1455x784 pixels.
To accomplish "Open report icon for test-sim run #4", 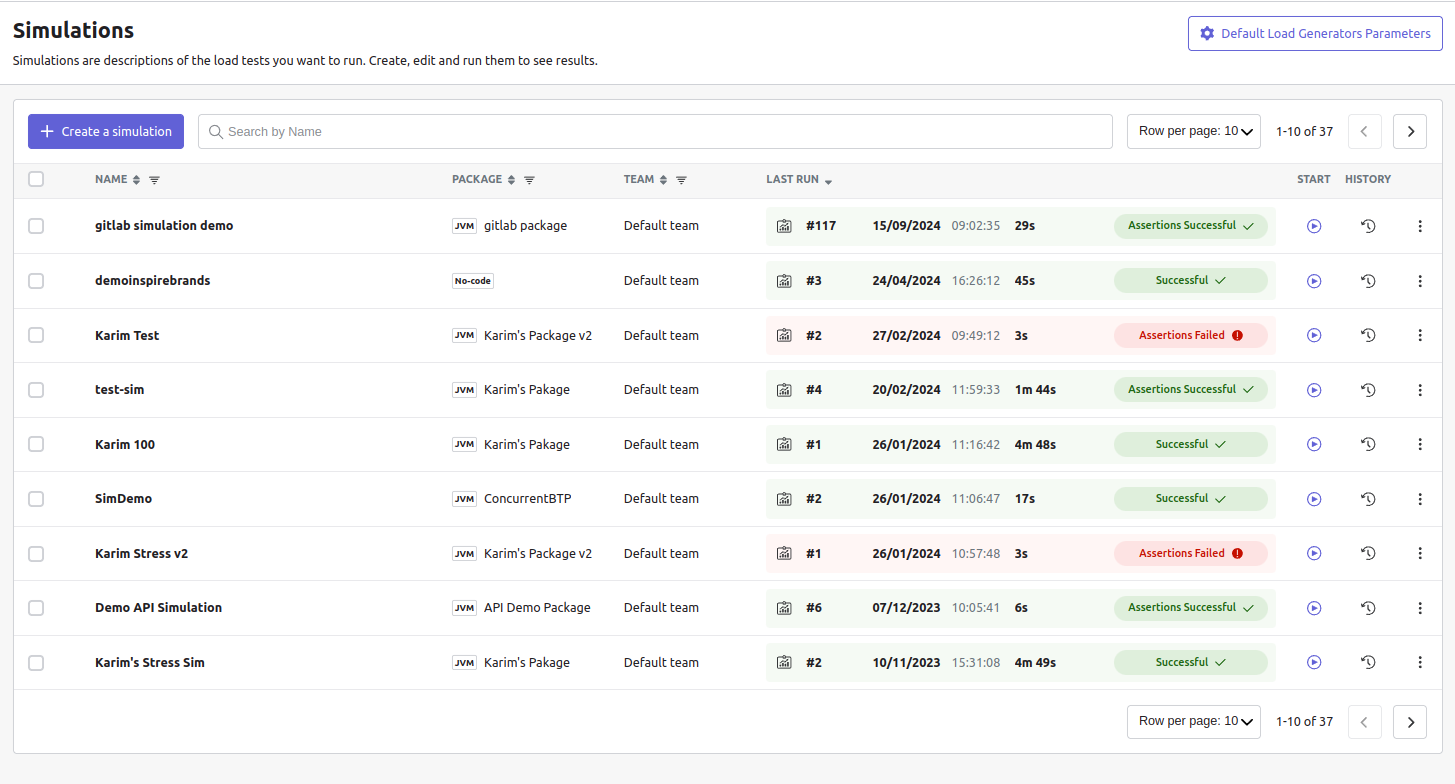I will tap(785, 390).
